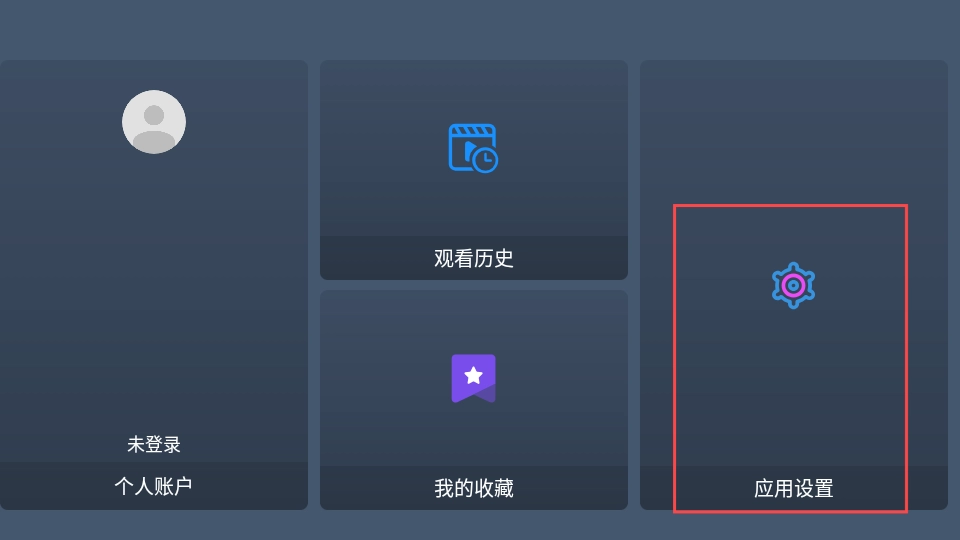
Task: Open app settings via the gear icon
Action: click(793, 285)
